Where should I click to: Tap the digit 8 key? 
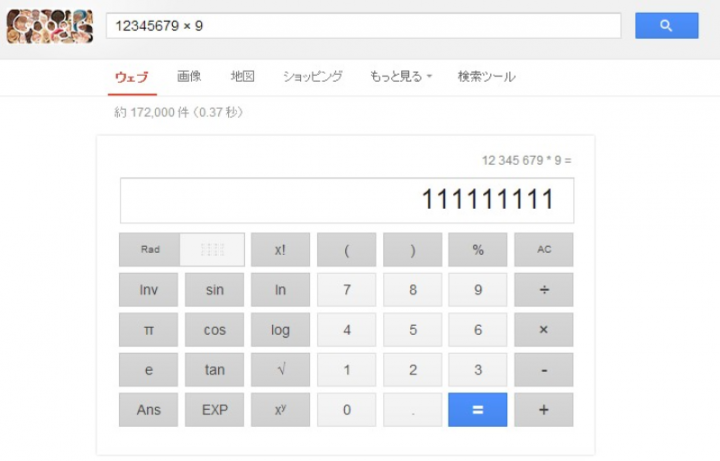click(x=413, y=290)
